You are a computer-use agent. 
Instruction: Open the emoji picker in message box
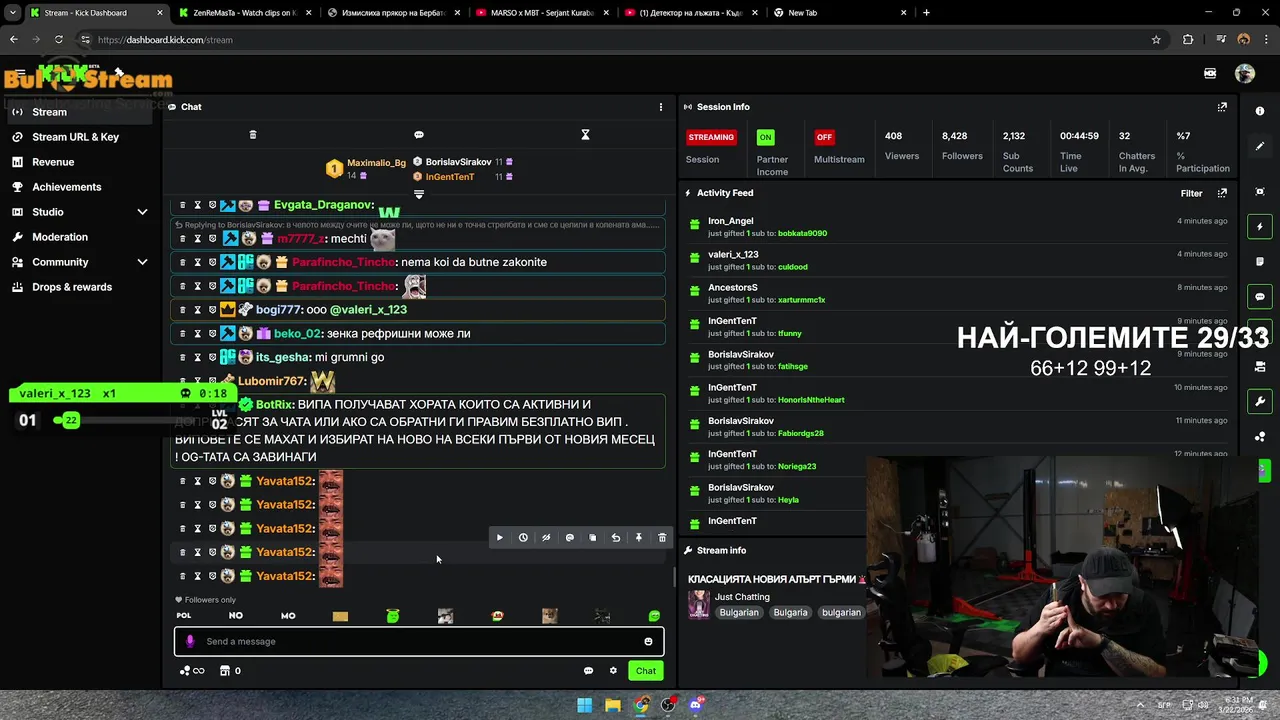pos(648,642)
